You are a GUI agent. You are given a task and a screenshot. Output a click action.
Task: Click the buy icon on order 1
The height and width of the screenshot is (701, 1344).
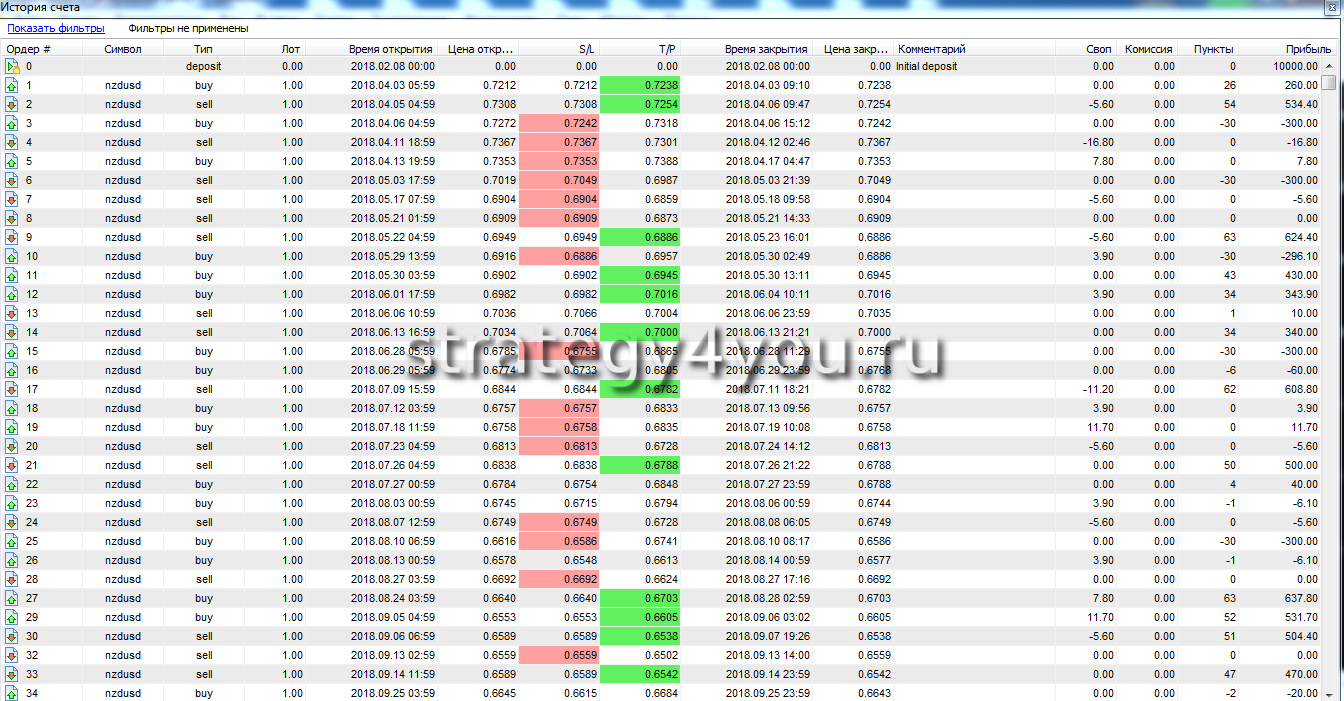(12, 86)
